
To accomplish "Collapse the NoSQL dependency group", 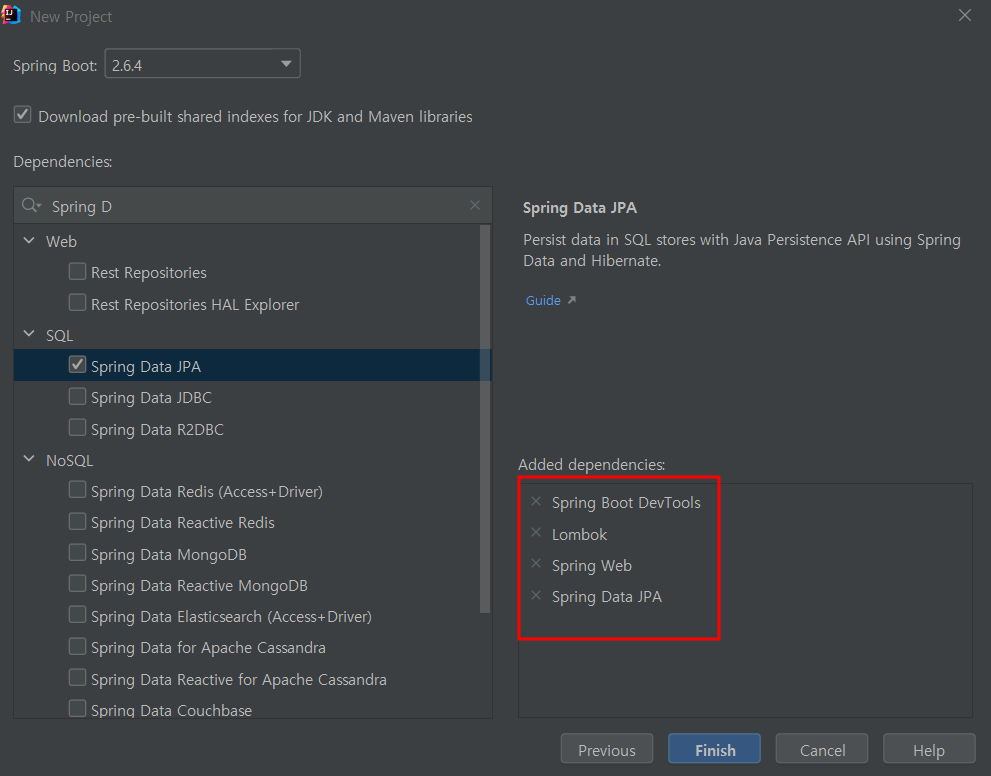I will click(29, 459).
